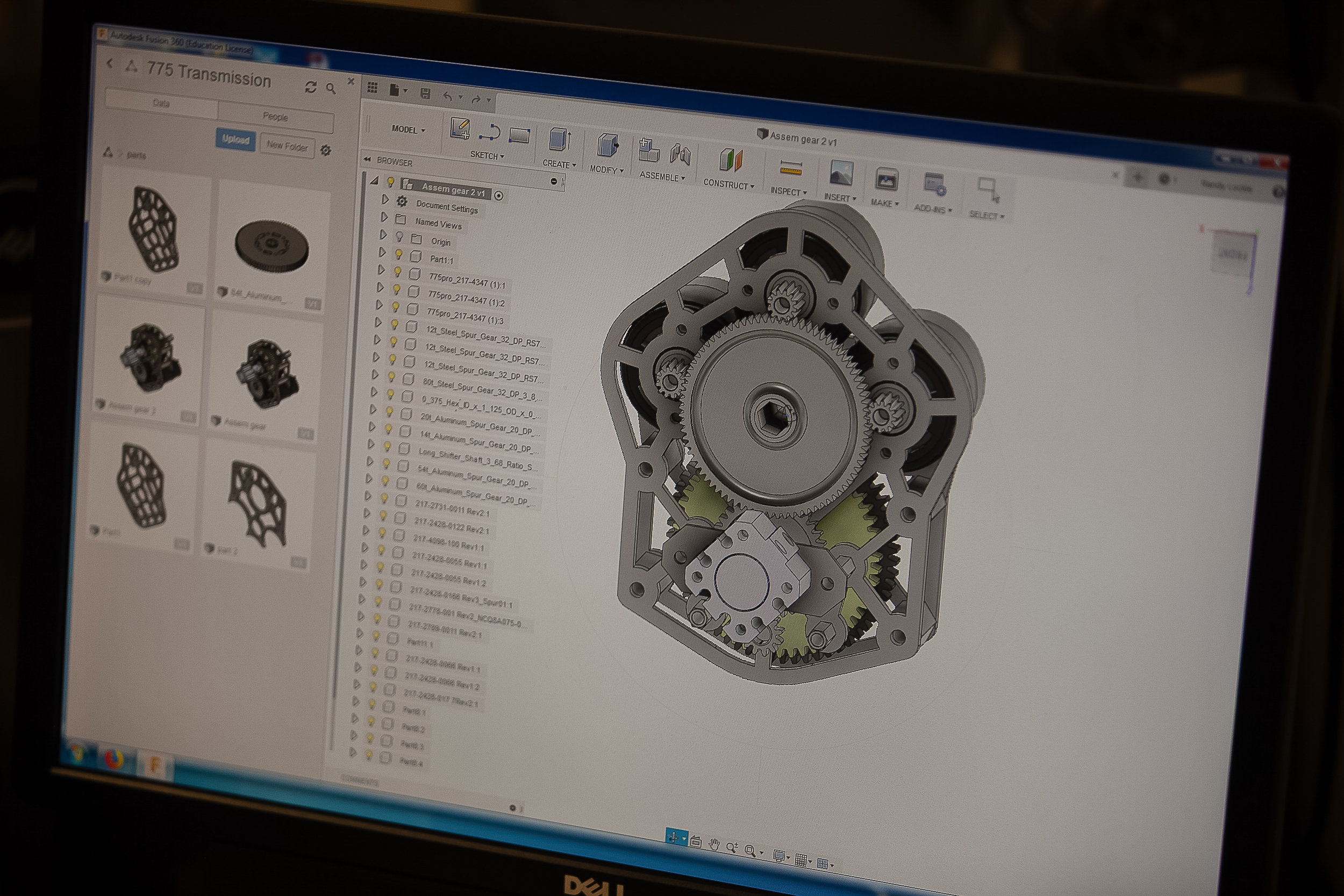Click the search magnifier in data panel
This screenshot has height=896, width=1344.
[331, 89]
